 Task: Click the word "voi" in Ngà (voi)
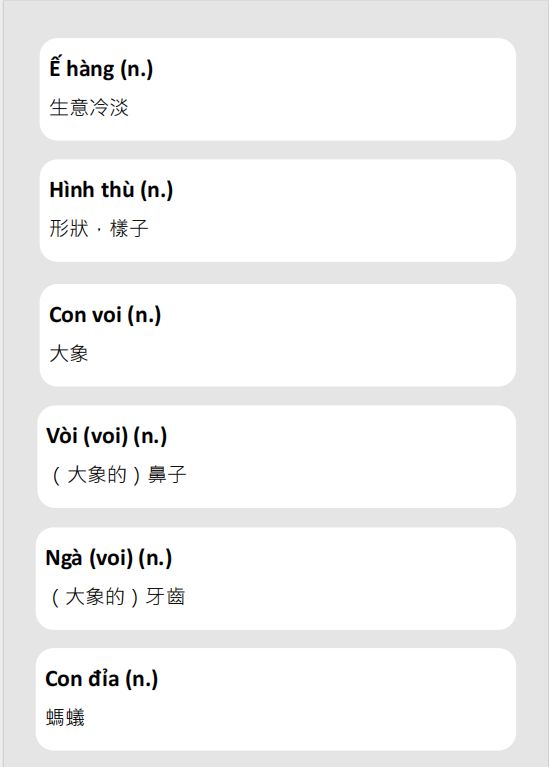pos(111,558)
